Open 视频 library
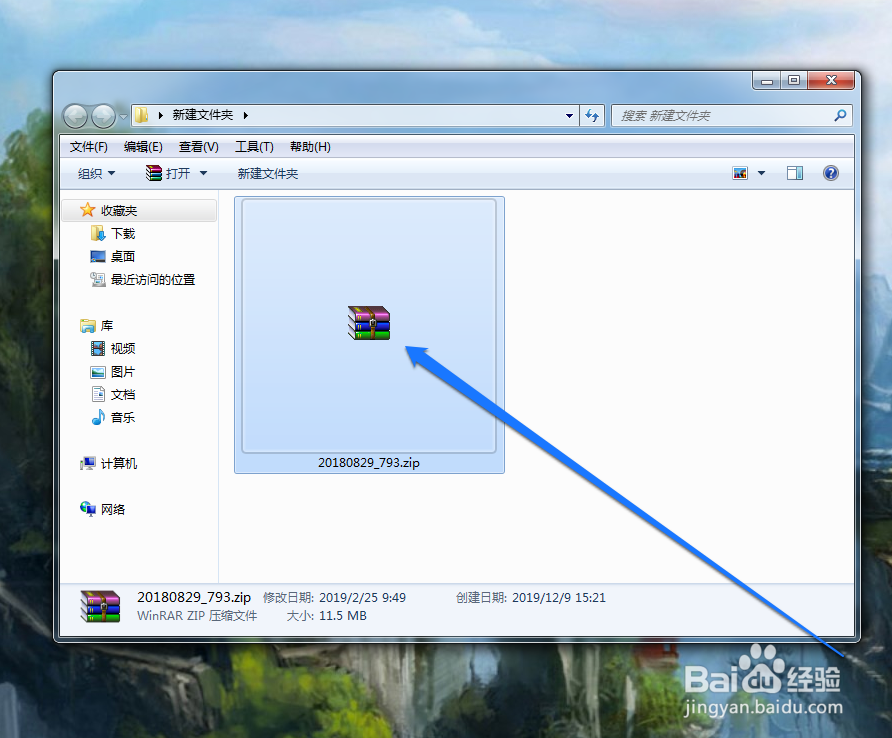This screenshot has width=892, height=738. coord(123,348)
